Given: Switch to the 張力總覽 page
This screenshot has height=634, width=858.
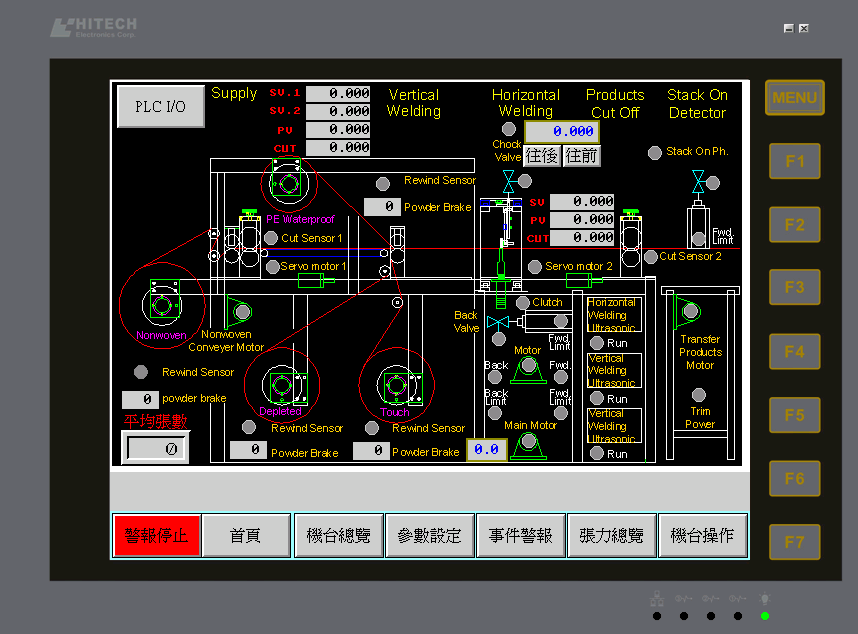Looking at the screenshot, I should coord(612,536).
